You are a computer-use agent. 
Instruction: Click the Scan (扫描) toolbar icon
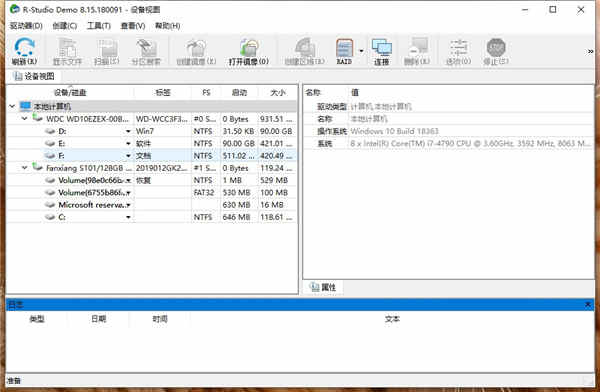pyautogui.click(x=107, y=47)
